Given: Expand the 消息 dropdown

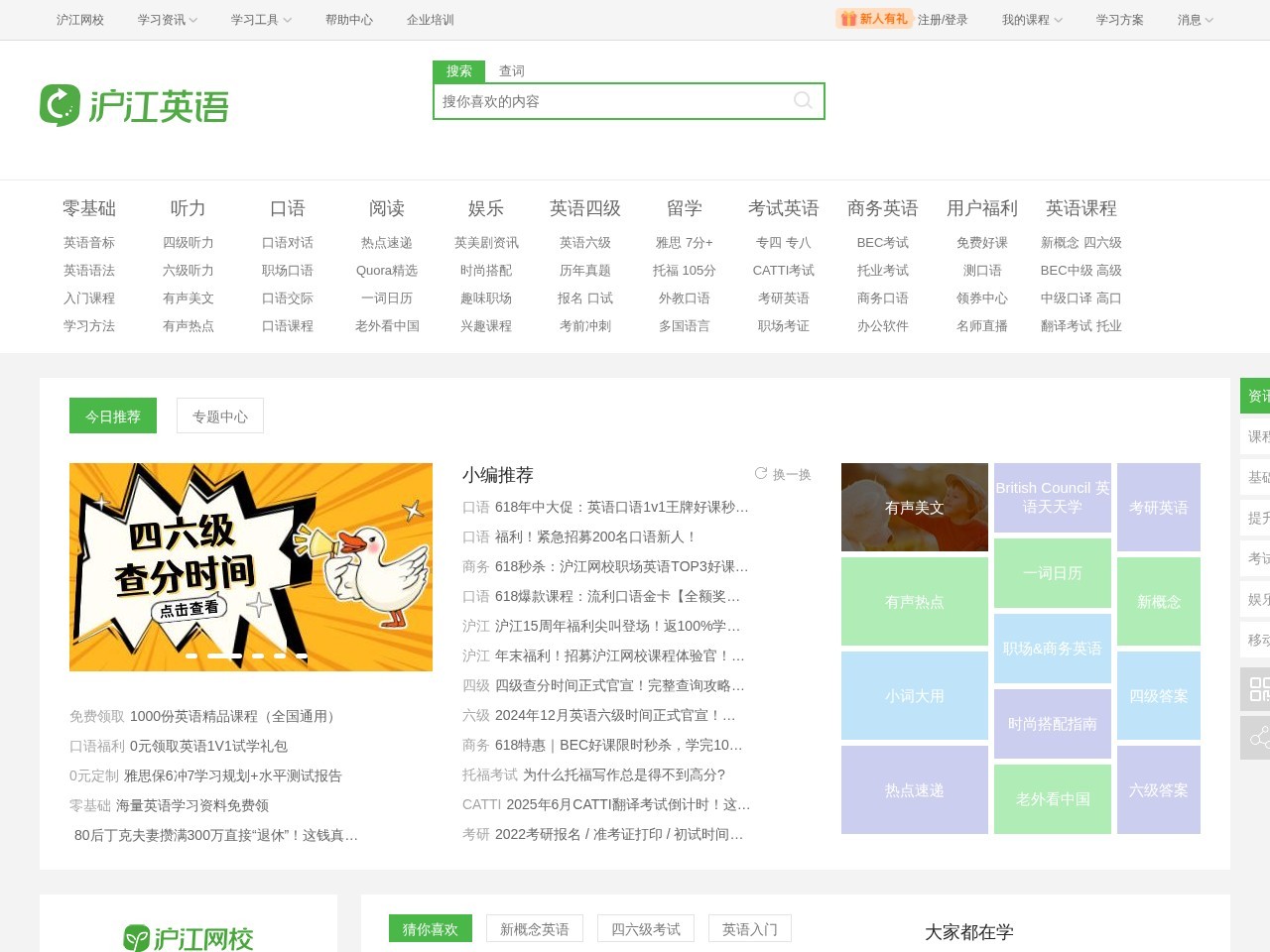Looking at the screenshot, I should pos(1196,19).
